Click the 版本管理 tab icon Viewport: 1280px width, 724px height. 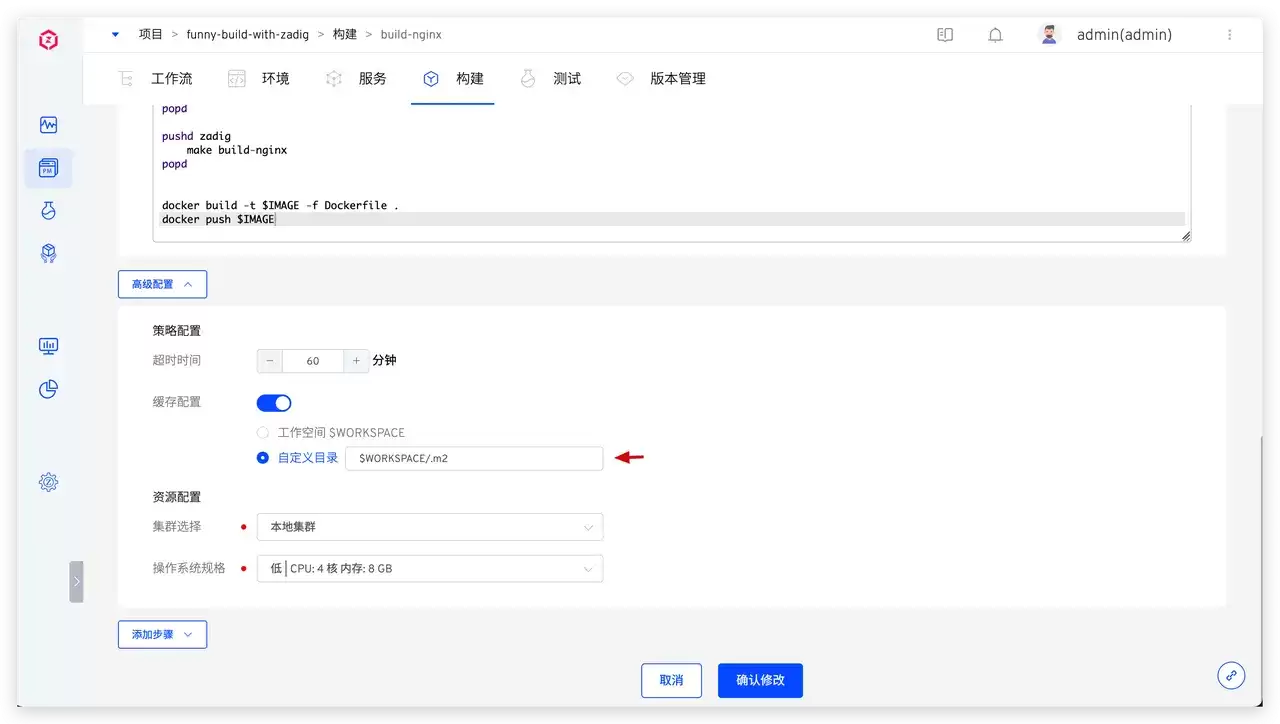tap(625, 79)
